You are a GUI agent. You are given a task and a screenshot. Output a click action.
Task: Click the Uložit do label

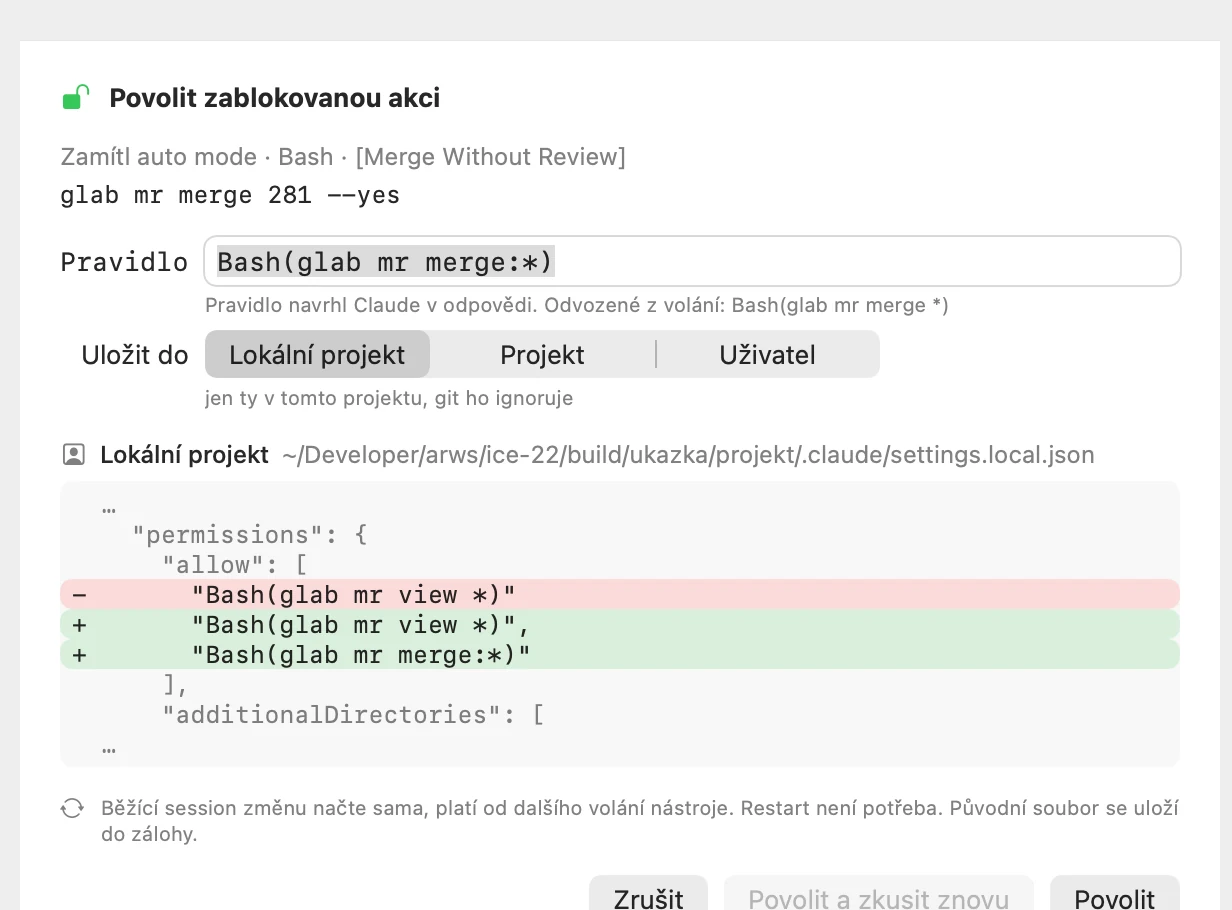[135, 355]
